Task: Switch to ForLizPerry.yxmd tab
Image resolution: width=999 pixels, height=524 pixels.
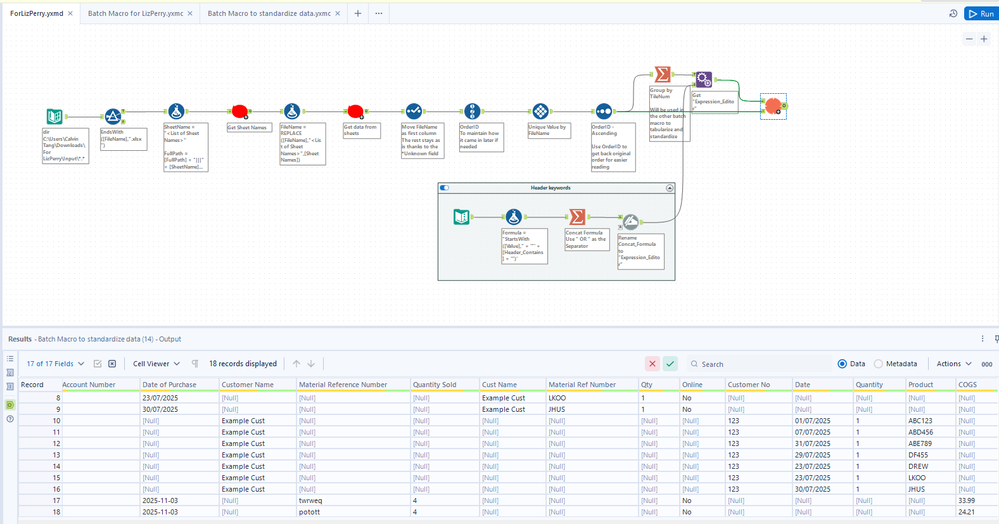Action: coord(36,13)
